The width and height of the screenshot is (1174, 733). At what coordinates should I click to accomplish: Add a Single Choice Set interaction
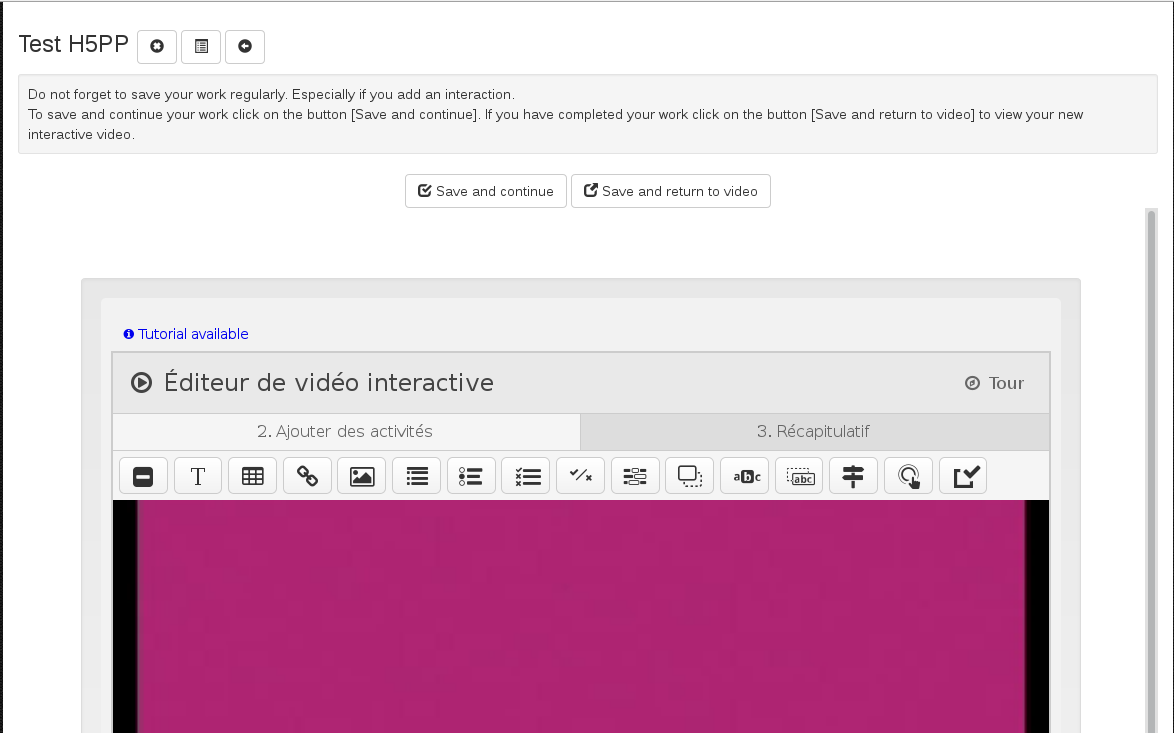click(x=471, y=476)
